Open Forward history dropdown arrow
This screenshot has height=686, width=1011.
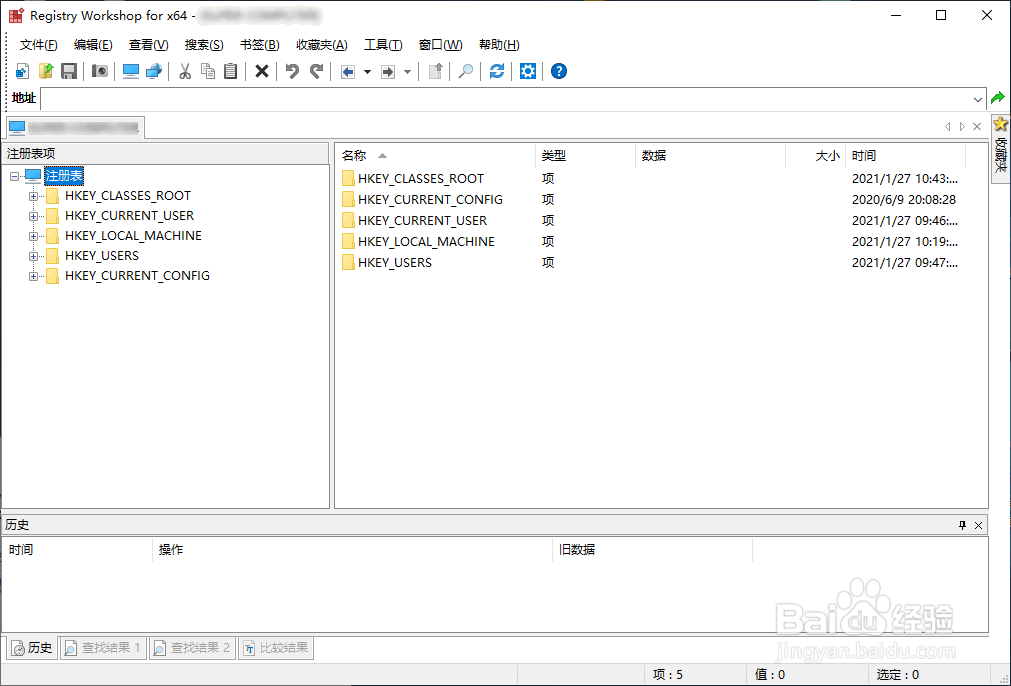pos(407,72)
